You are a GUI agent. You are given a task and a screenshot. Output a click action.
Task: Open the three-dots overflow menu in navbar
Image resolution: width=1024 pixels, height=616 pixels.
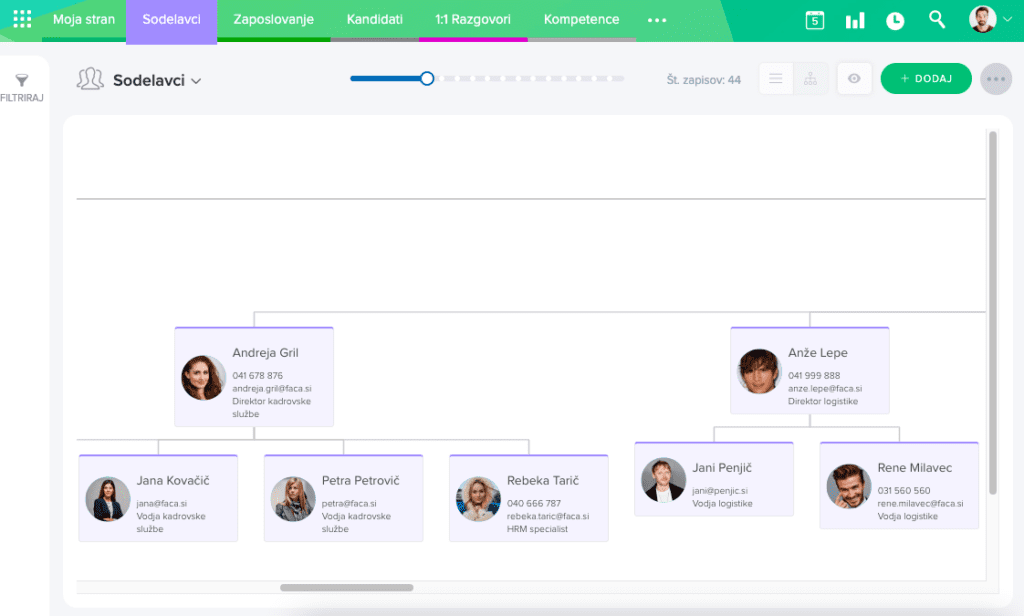click(x=657, y=18)
